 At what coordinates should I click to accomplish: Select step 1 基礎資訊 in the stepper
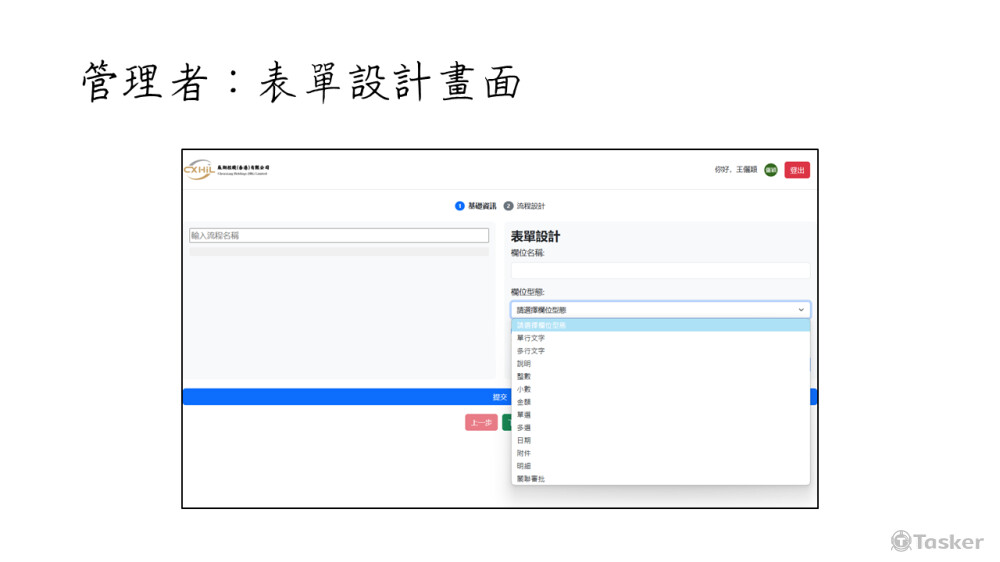pyautogui.click(x=475, y=206)
